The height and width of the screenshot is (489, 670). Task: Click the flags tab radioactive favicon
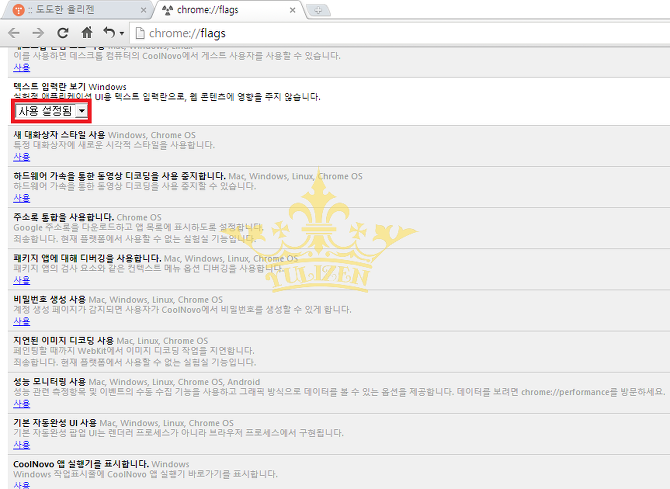tap(168, 10)
